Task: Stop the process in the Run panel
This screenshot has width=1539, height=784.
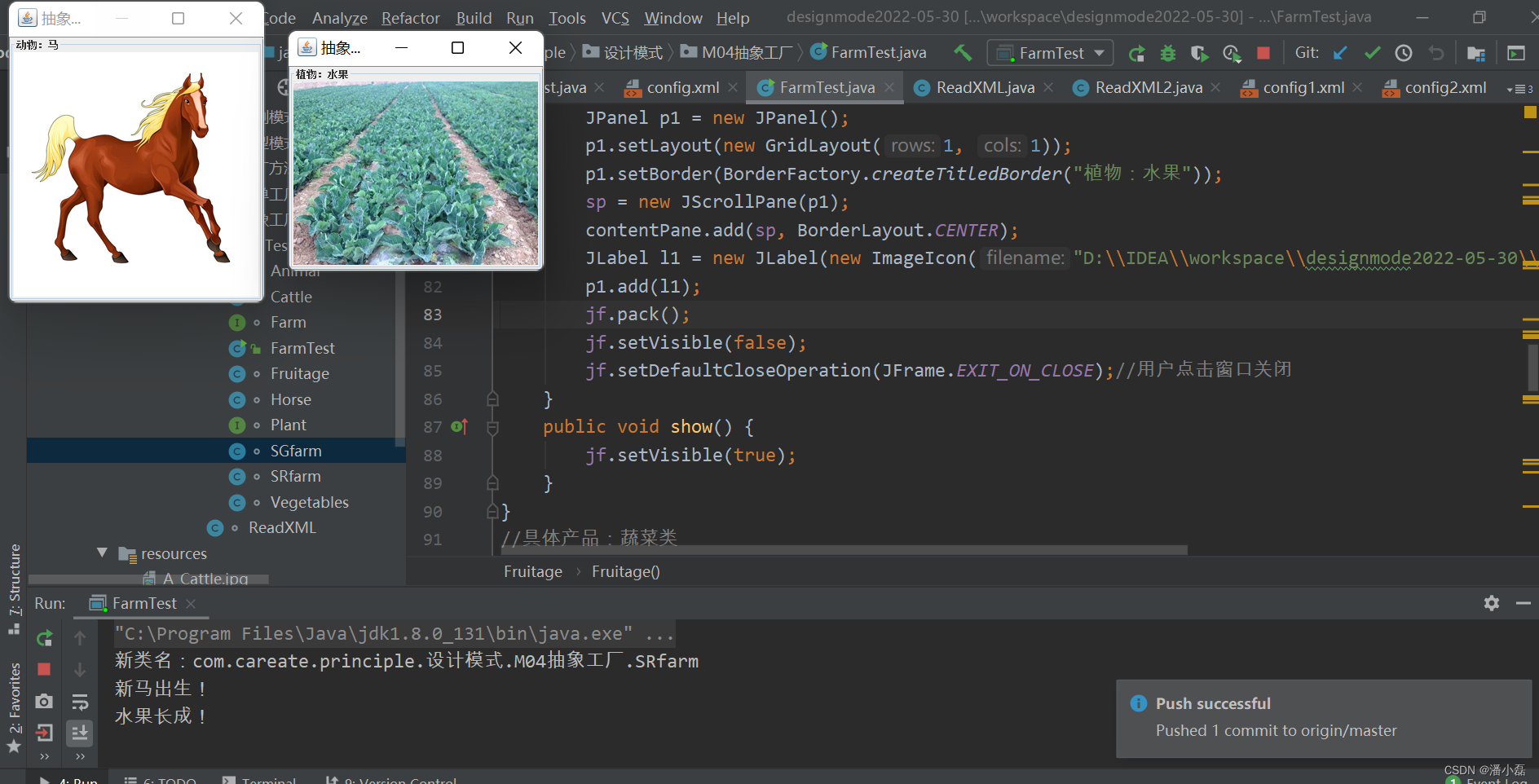Action: click(45, 669)
